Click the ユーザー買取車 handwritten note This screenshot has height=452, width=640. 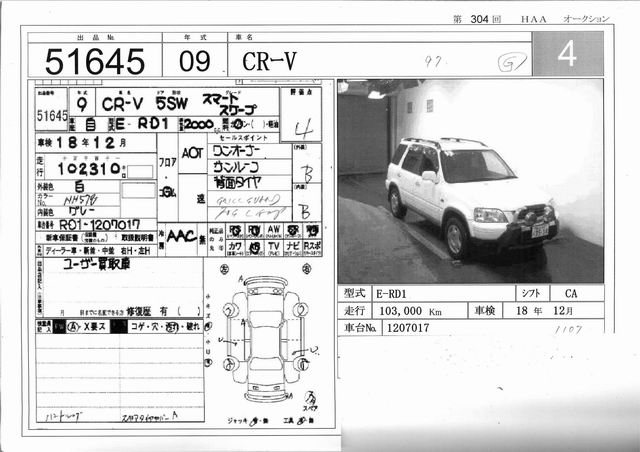pyautogui.click(x=96, y=265)
